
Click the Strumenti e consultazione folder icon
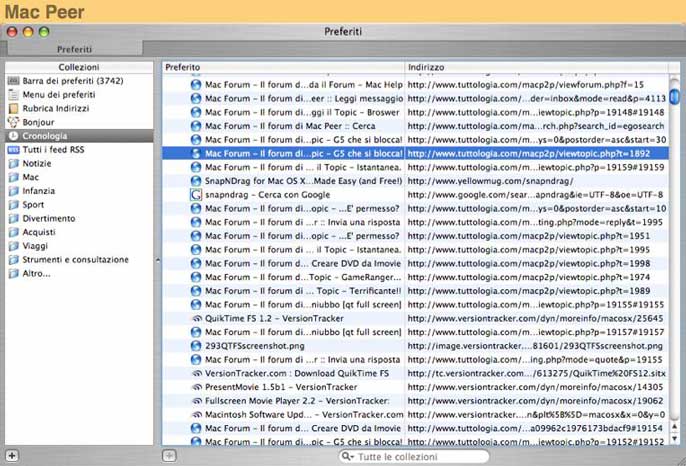coord(14,259)
